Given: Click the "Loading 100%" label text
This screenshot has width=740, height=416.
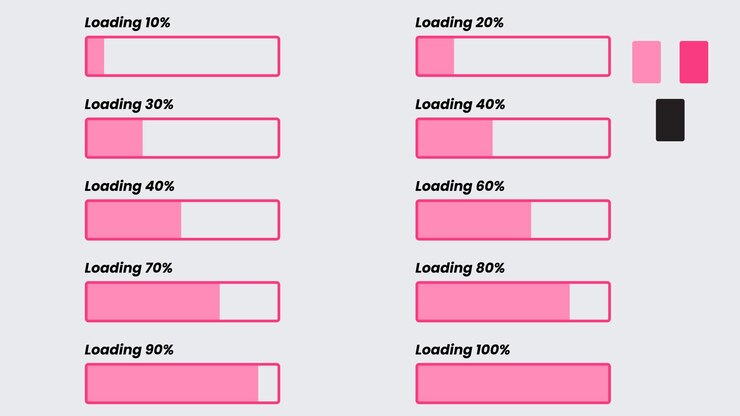Looking at the screenshot, I should click(x=462, y=350).
